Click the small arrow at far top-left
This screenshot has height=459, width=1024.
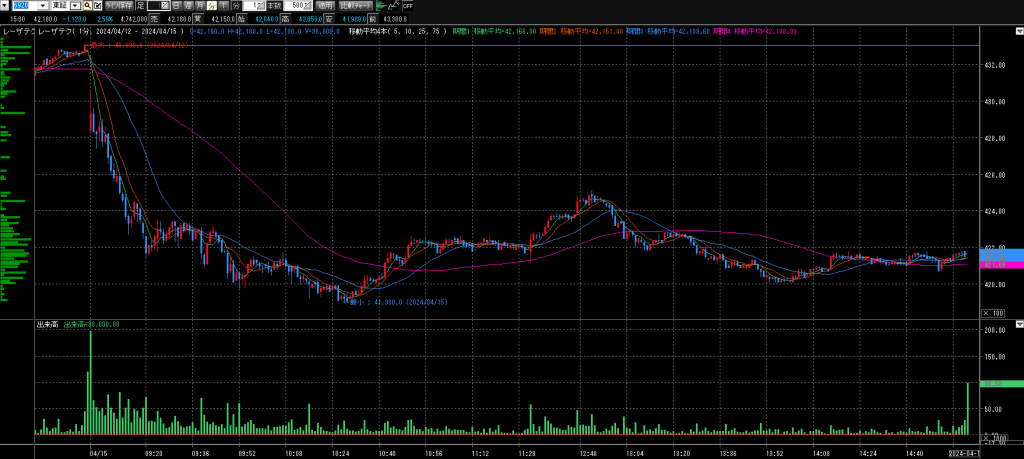(4, 6)
